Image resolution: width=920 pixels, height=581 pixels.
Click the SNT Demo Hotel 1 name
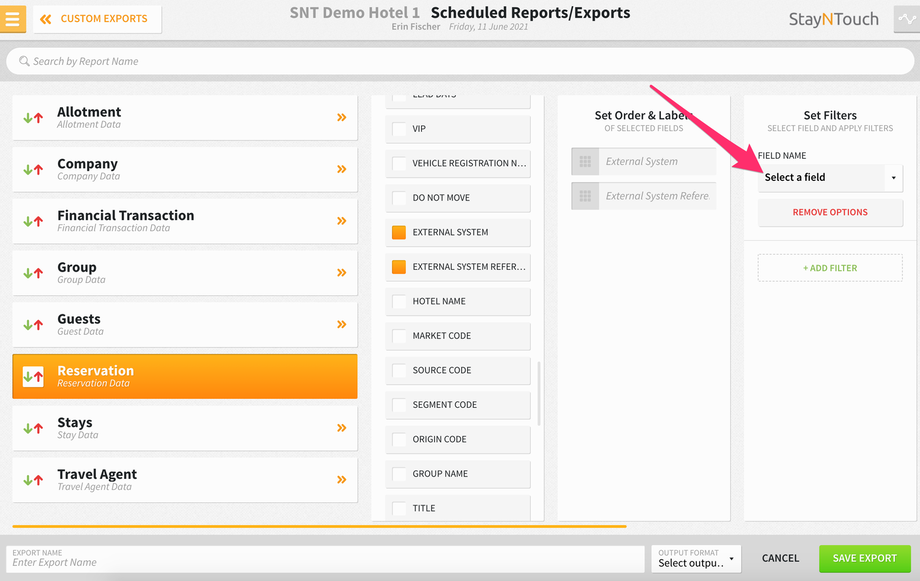[355, 13]
